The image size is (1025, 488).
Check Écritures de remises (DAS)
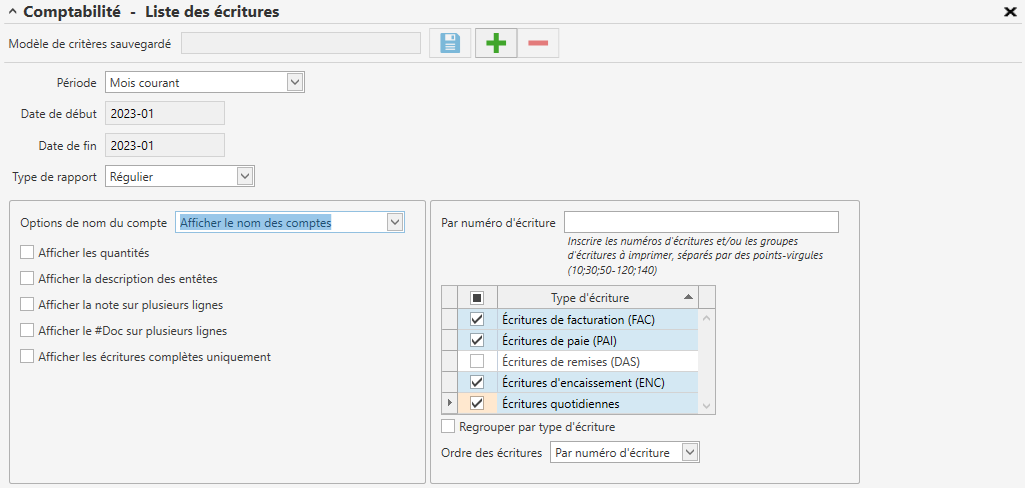pyautogui.click(x=477, y=361)
